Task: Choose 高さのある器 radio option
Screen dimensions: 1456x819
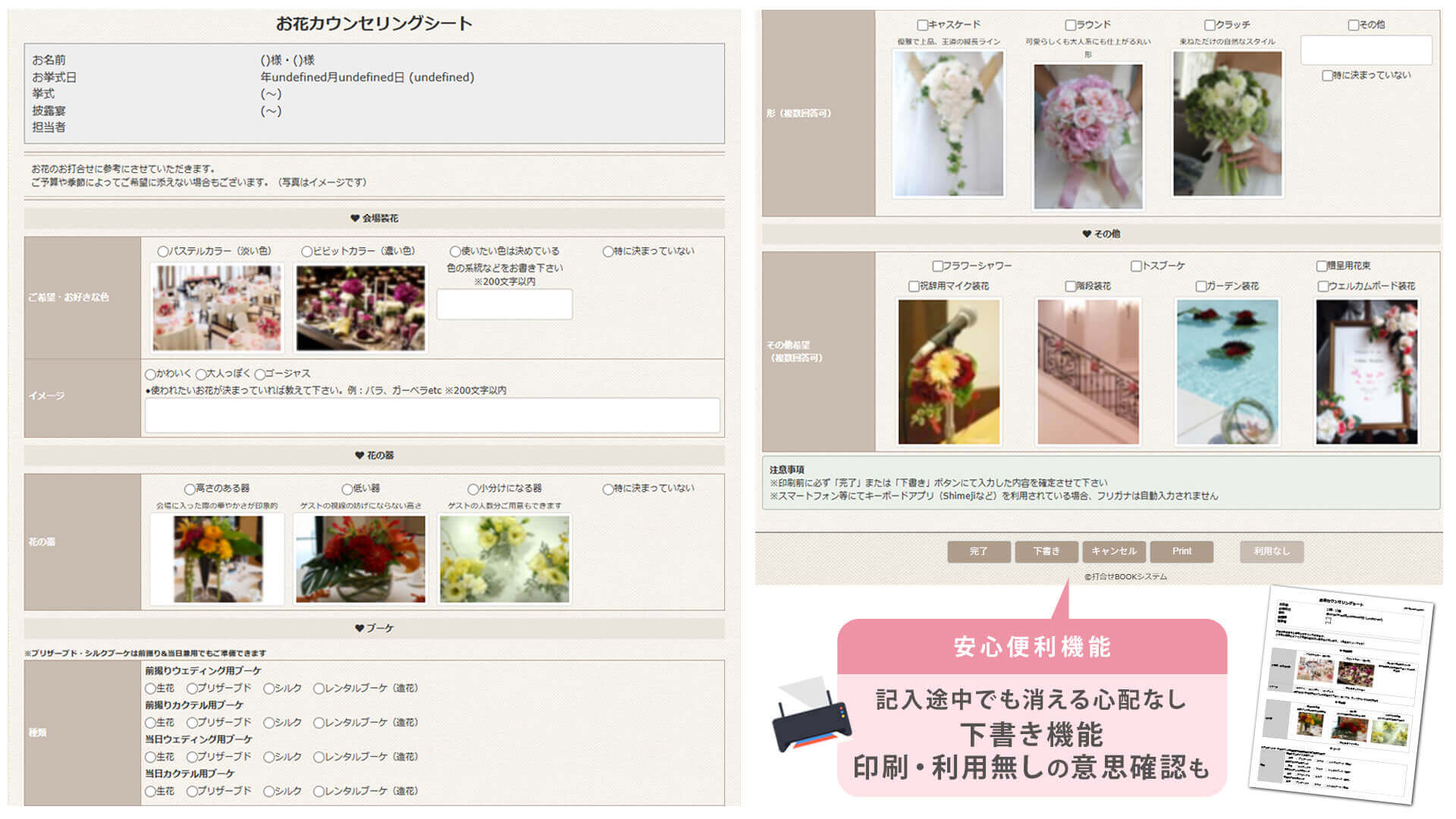Action: pos(190,489)
